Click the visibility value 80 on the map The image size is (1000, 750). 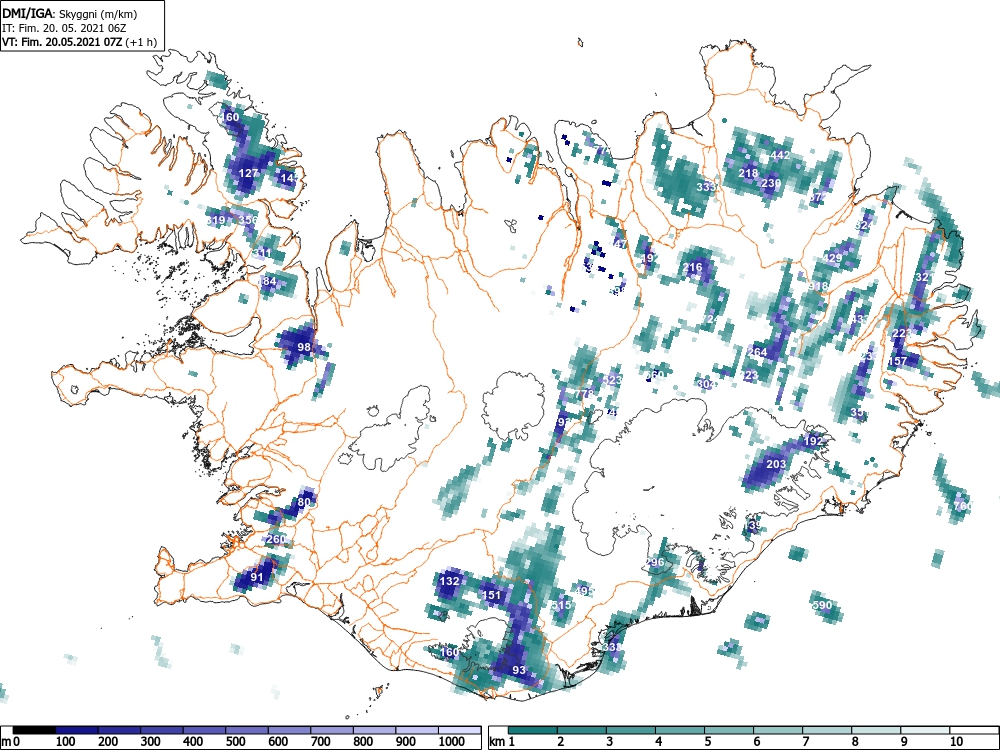point(304,503)
